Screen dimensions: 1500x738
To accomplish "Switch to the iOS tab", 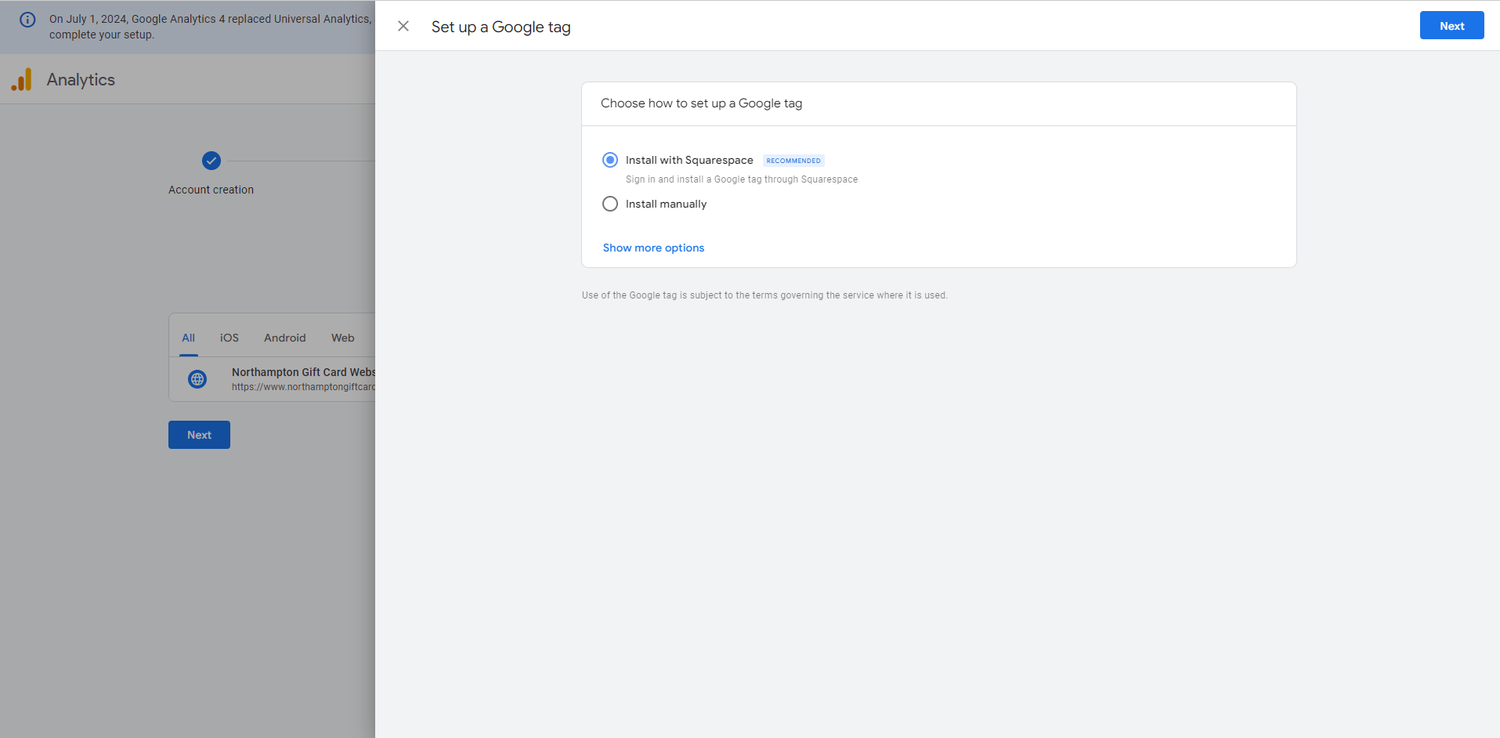I will click(x=229, y=337).
